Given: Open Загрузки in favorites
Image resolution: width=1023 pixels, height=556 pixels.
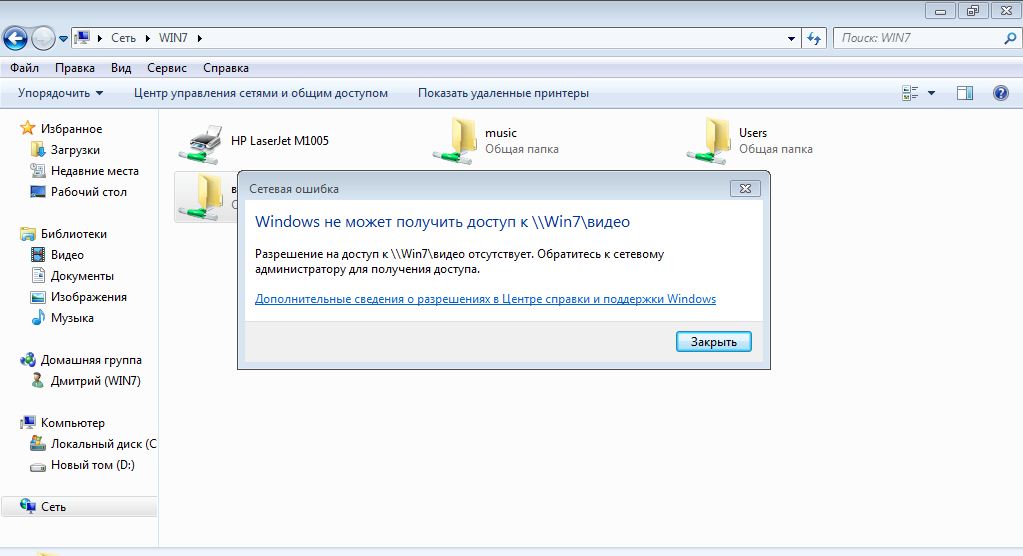Looking at the screenshot, I should tap(75, 150).
